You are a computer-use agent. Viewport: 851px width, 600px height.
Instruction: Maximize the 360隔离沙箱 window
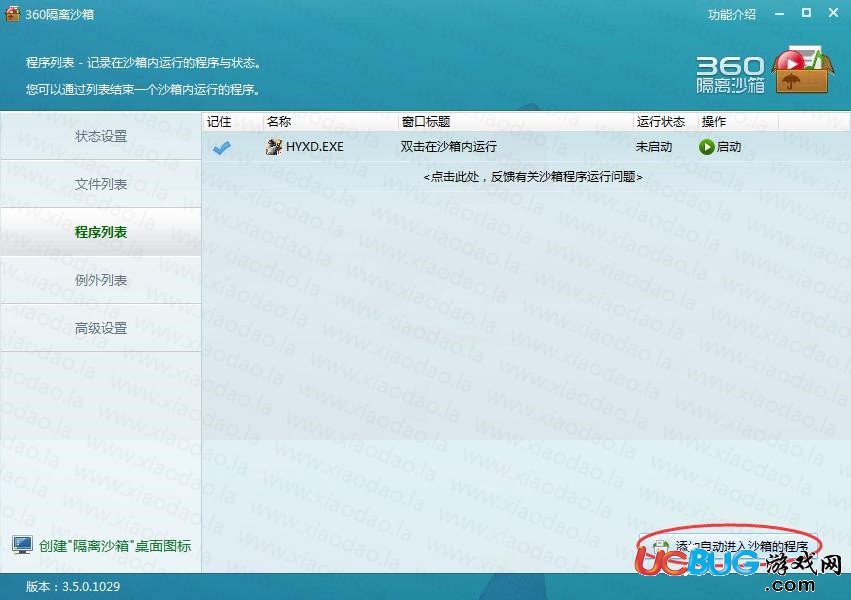pos(806,13)
